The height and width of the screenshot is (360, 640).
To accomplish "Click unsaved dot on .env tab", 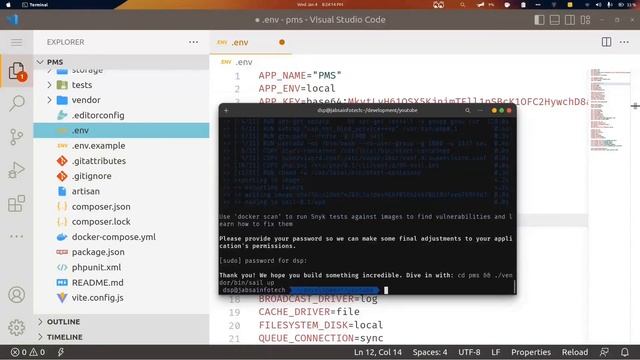I will 282,42.
